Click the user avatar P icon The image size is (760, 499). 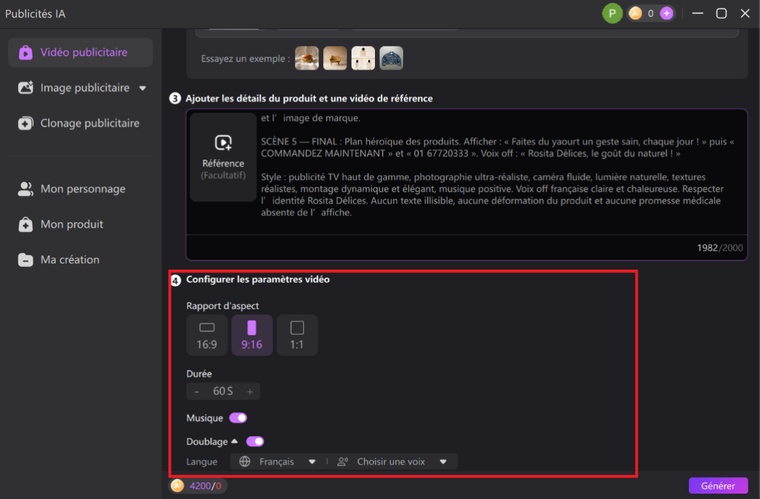612,14
